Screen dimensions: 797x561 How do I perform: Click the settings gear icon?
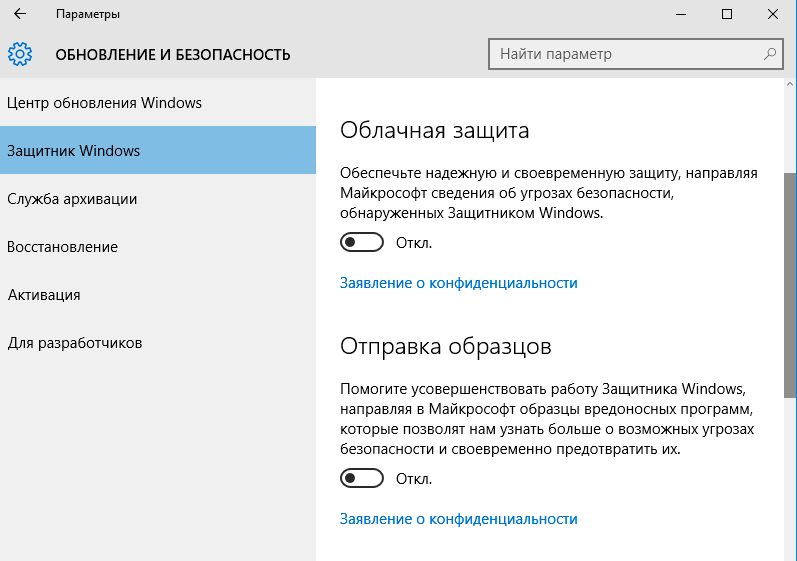point(20,54)
